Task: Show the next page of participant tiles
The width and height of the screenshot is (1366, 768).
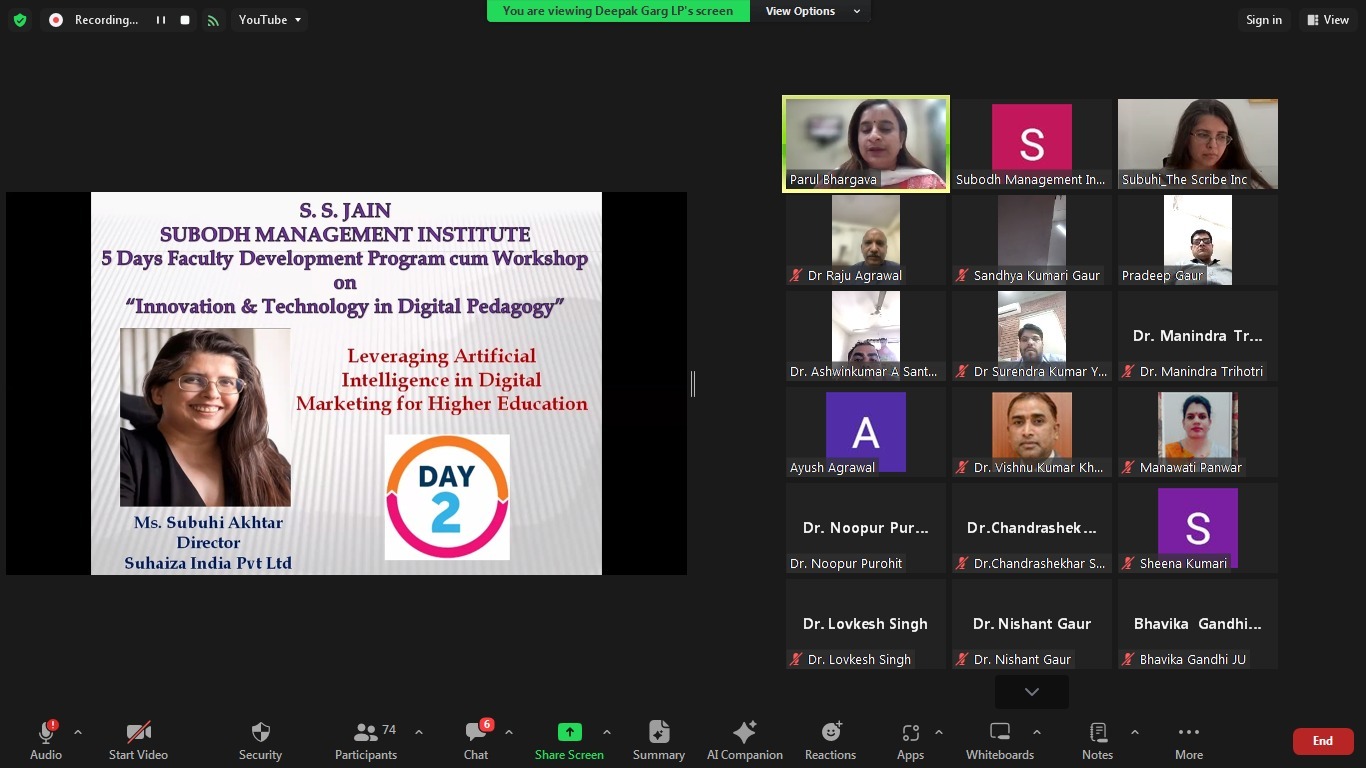Action: pos(1032,691)
